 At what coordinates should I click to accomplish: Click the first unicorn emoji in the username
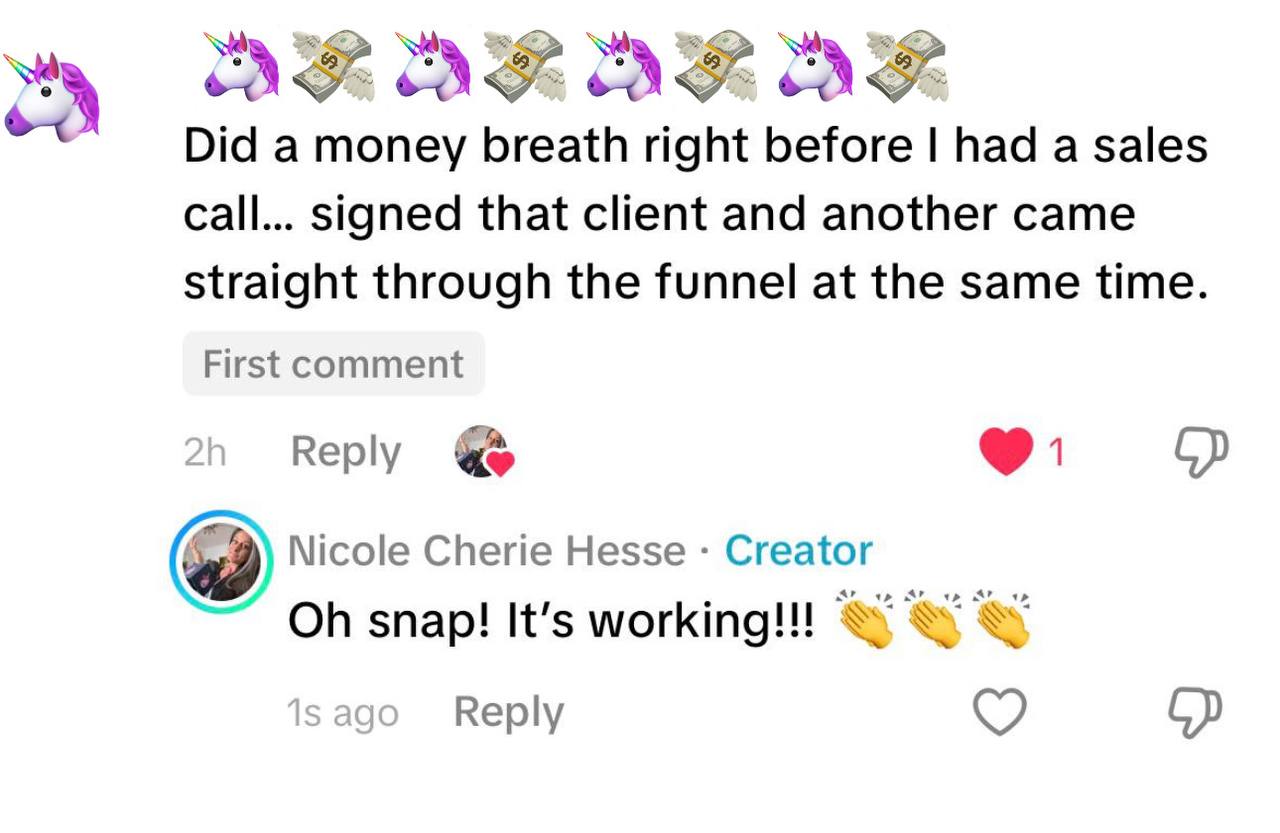click(x=241, y=66)
